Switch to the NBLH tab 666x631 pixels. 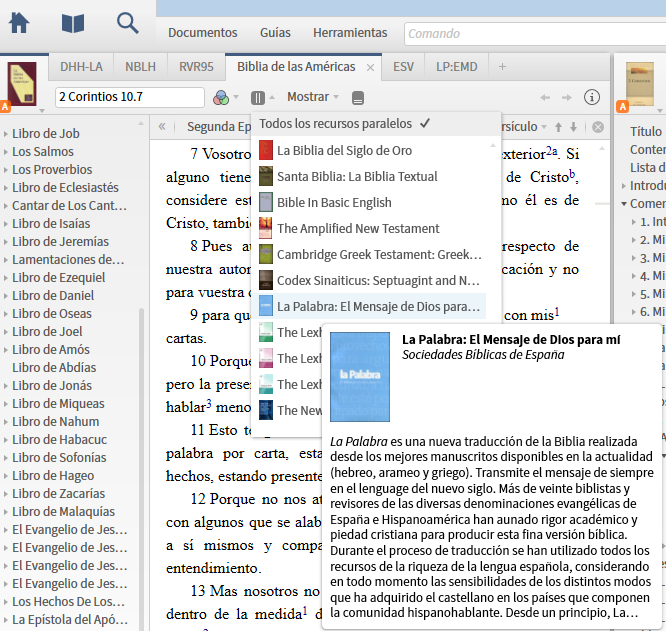[140, 67]
